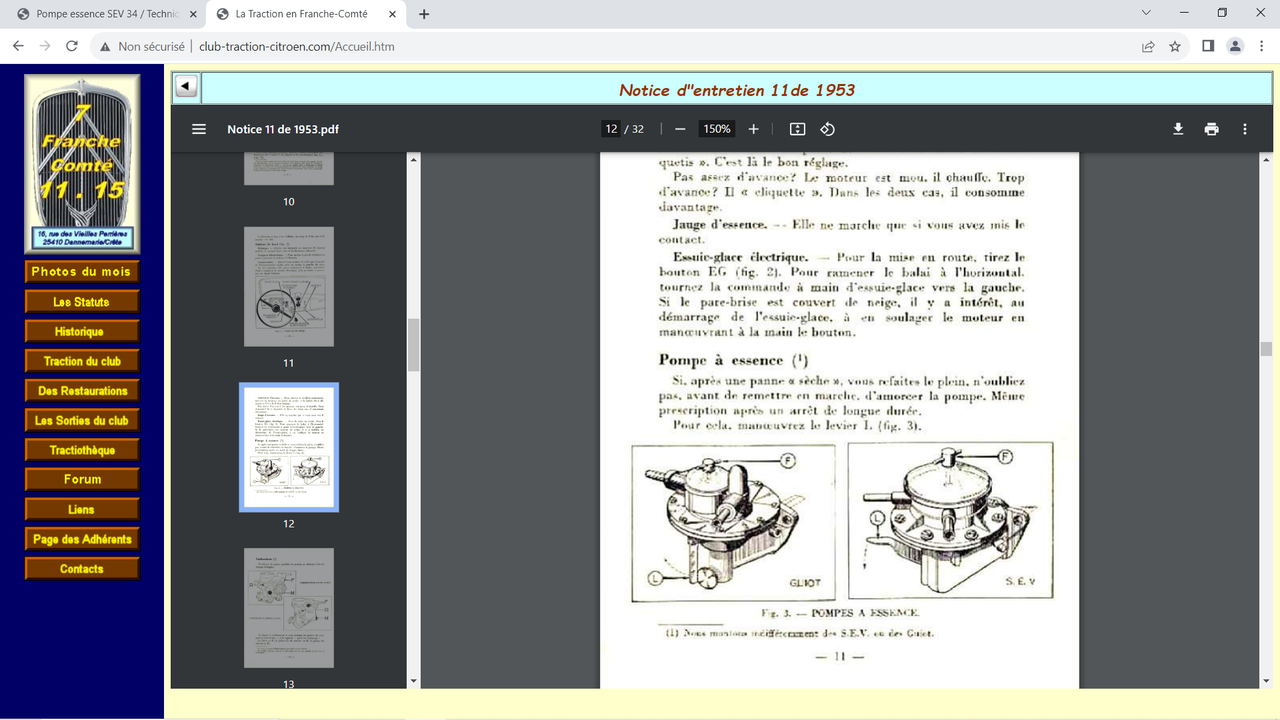Rotate the PDF counterclockwise
Image resolution: width=1280 pixels, height=720 pixels.
[x=827, y=129]
